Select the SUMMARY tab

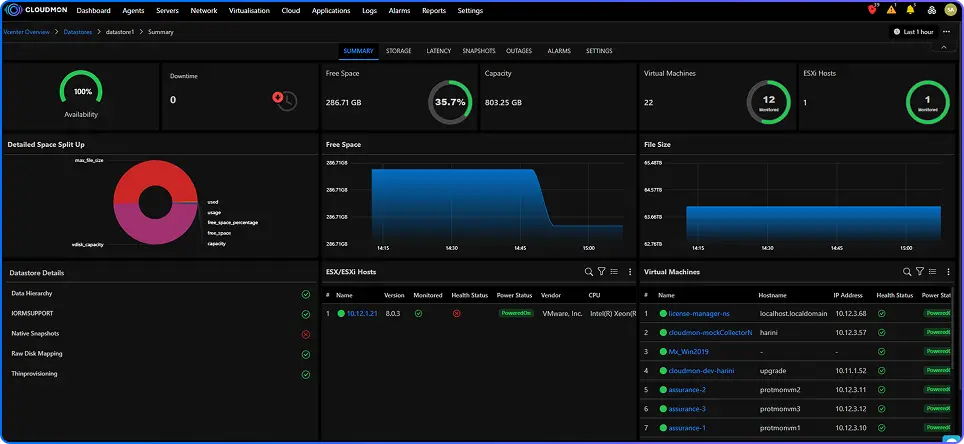[358, 51]
